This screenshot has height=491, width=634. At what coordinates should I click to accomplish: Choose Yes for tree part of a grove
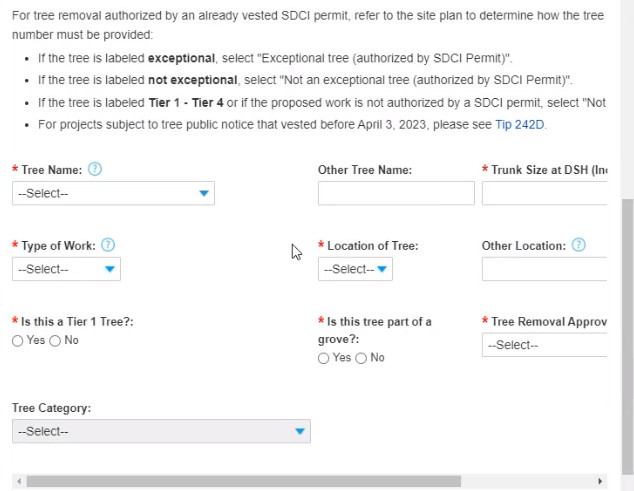[324, 358]
